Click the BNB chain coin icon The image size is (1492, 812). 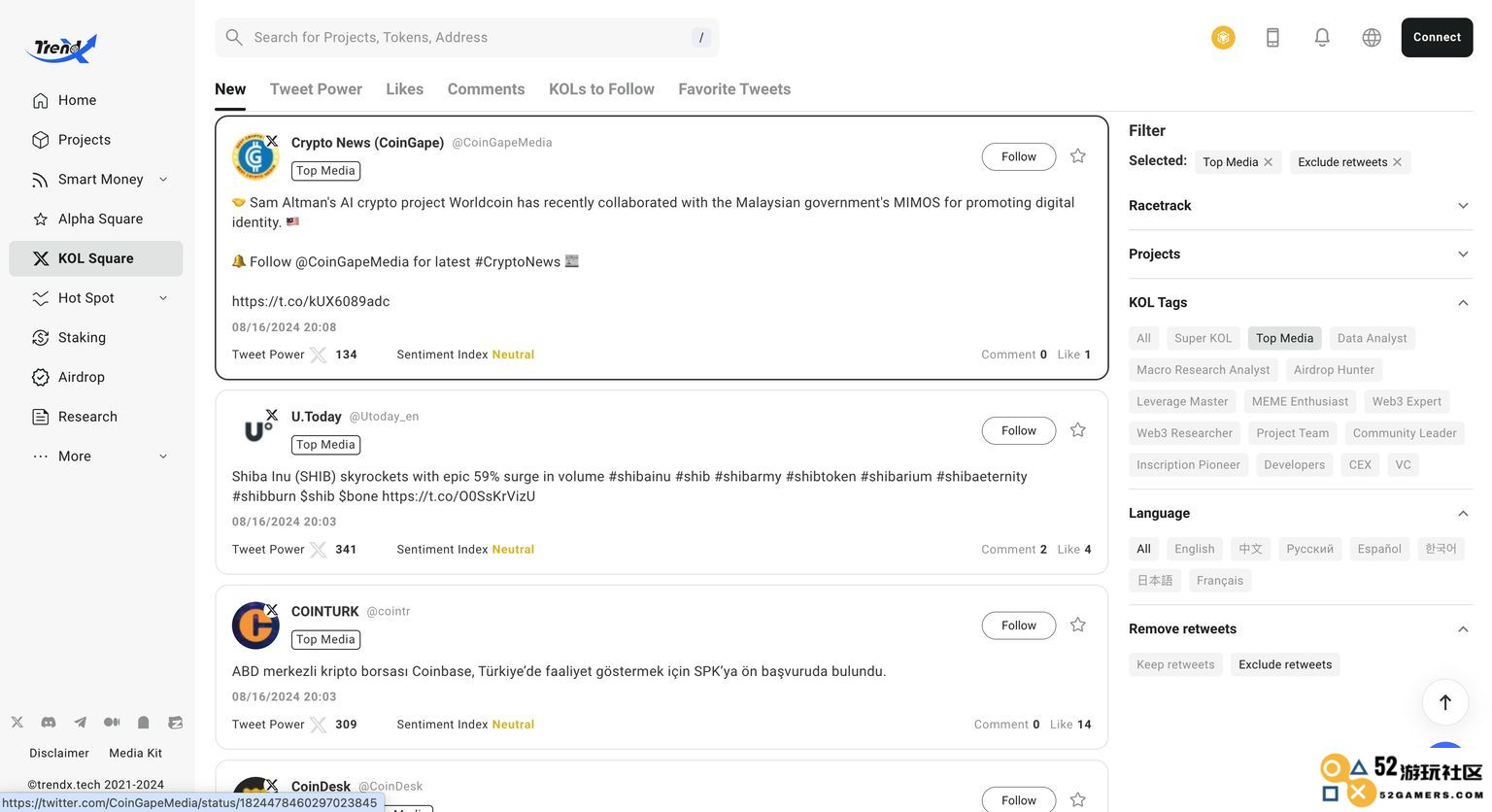coord(1223,37)
